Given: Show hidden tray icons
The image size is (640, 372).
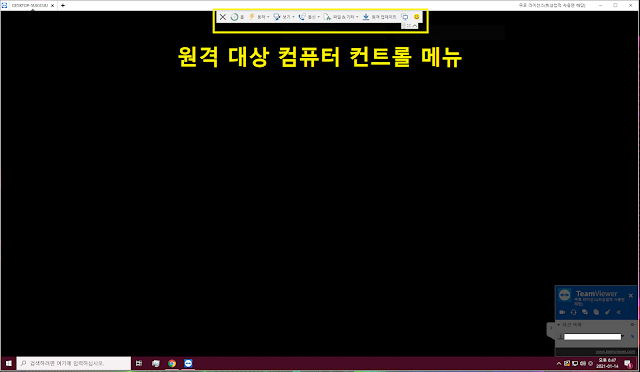Looking at the screenshot, I should pos(559,363).
